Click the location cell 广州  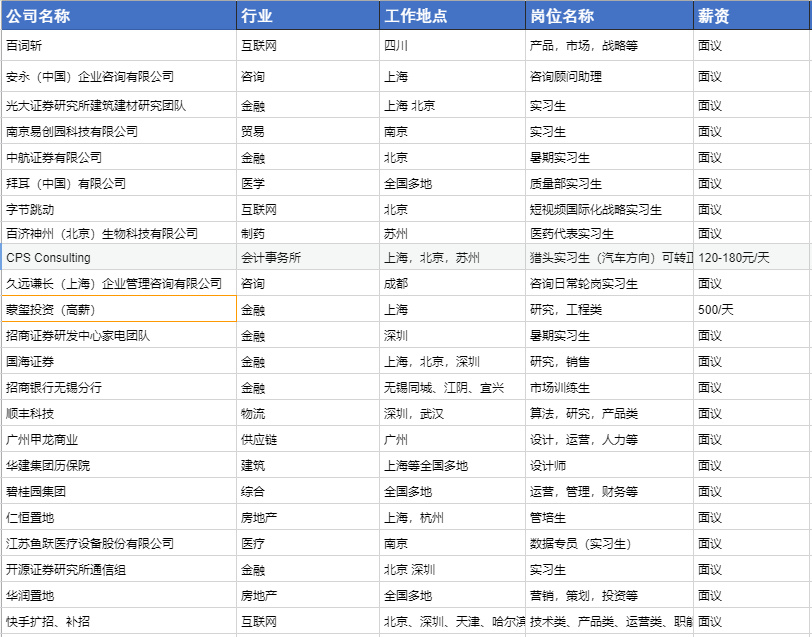tap(453, 439)
